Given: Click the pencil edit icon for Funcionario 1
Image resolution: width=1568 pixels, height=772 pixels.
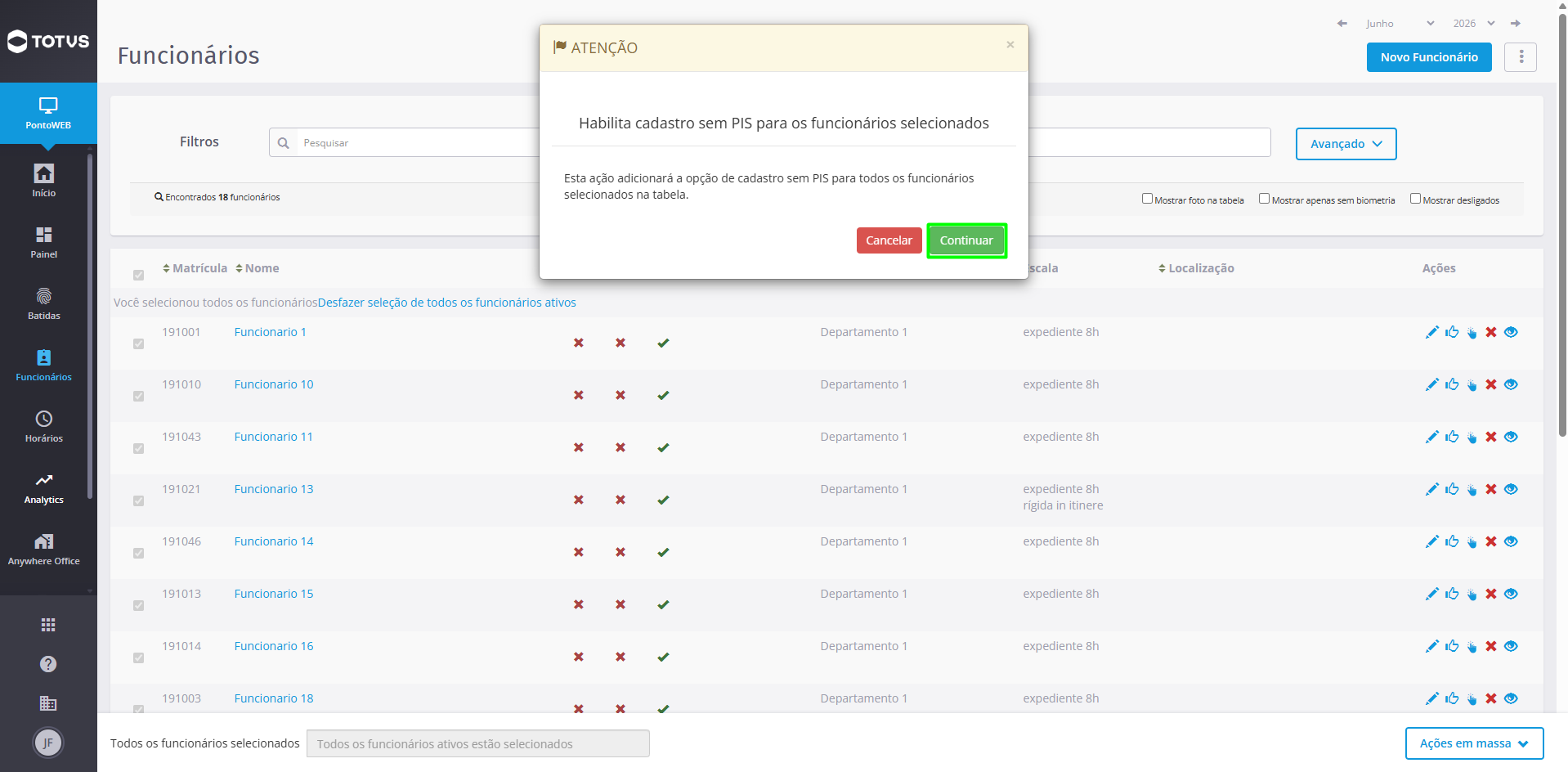Looking at the screenshot, I should (x=1431, y=332).
